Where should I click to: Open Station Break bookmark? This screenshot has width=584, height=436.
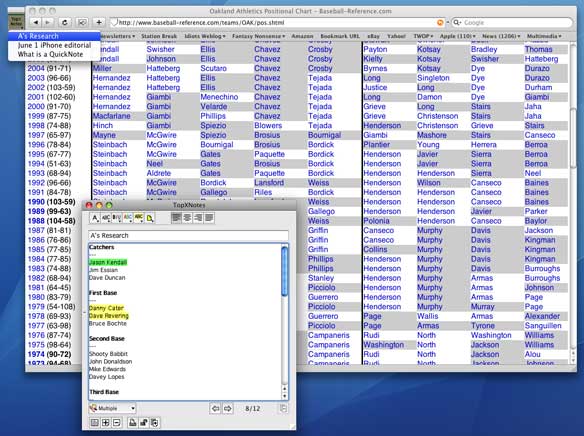click(x=159, y=36)
